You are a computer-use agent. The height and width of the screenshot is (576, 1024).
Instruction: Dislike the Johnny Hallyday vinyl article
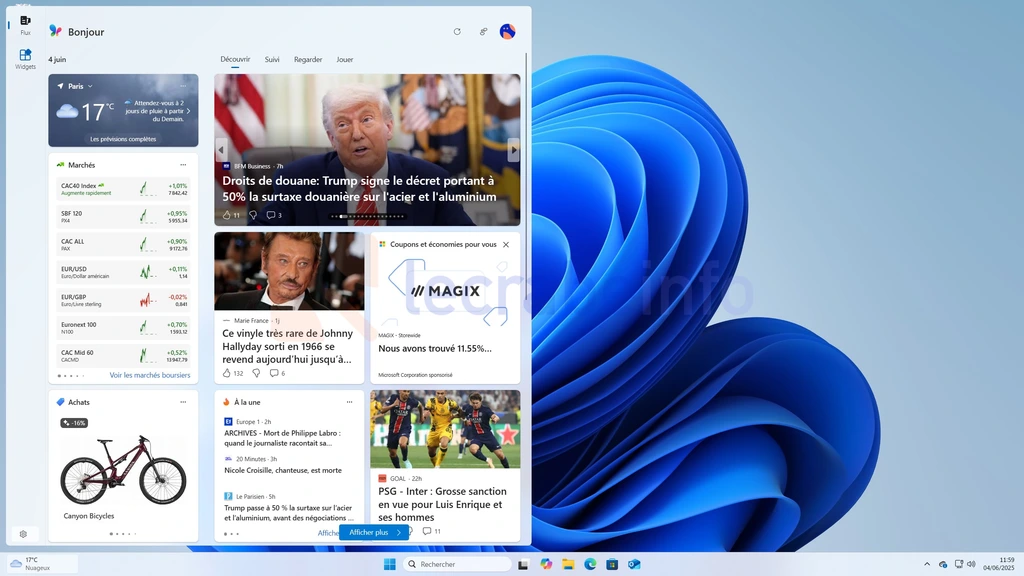256,373
